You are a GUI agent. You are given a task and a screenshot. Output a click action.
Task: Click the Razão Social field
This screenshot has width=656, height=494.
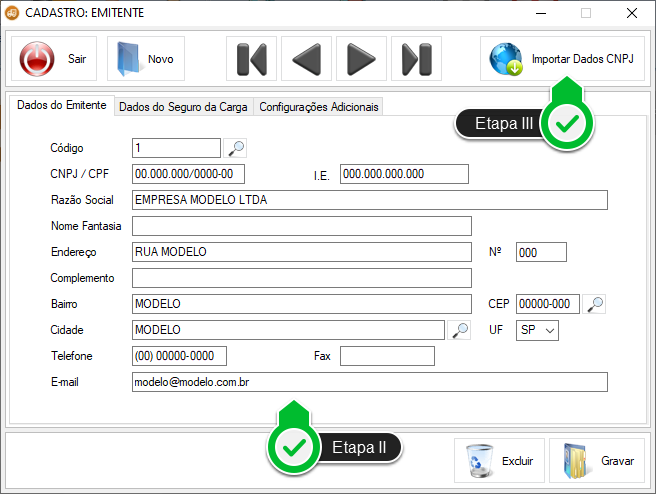coord(370,200)
